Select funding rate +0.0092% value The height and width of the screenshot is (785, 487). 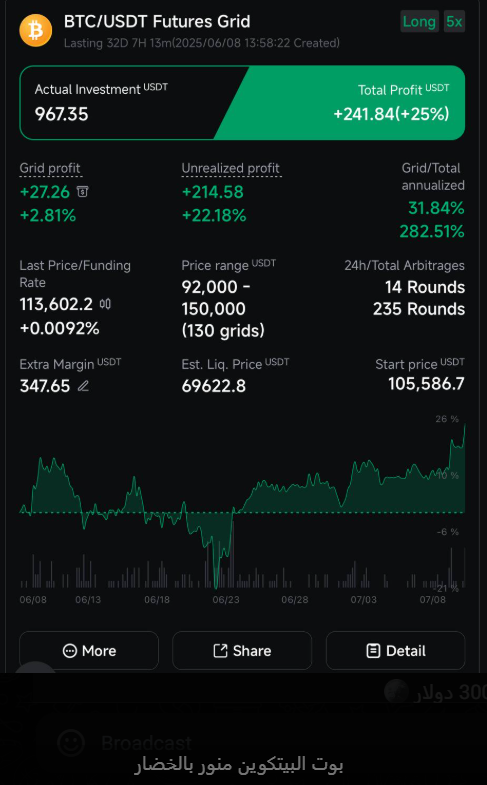pyautogui.click(x=60, y=328)
